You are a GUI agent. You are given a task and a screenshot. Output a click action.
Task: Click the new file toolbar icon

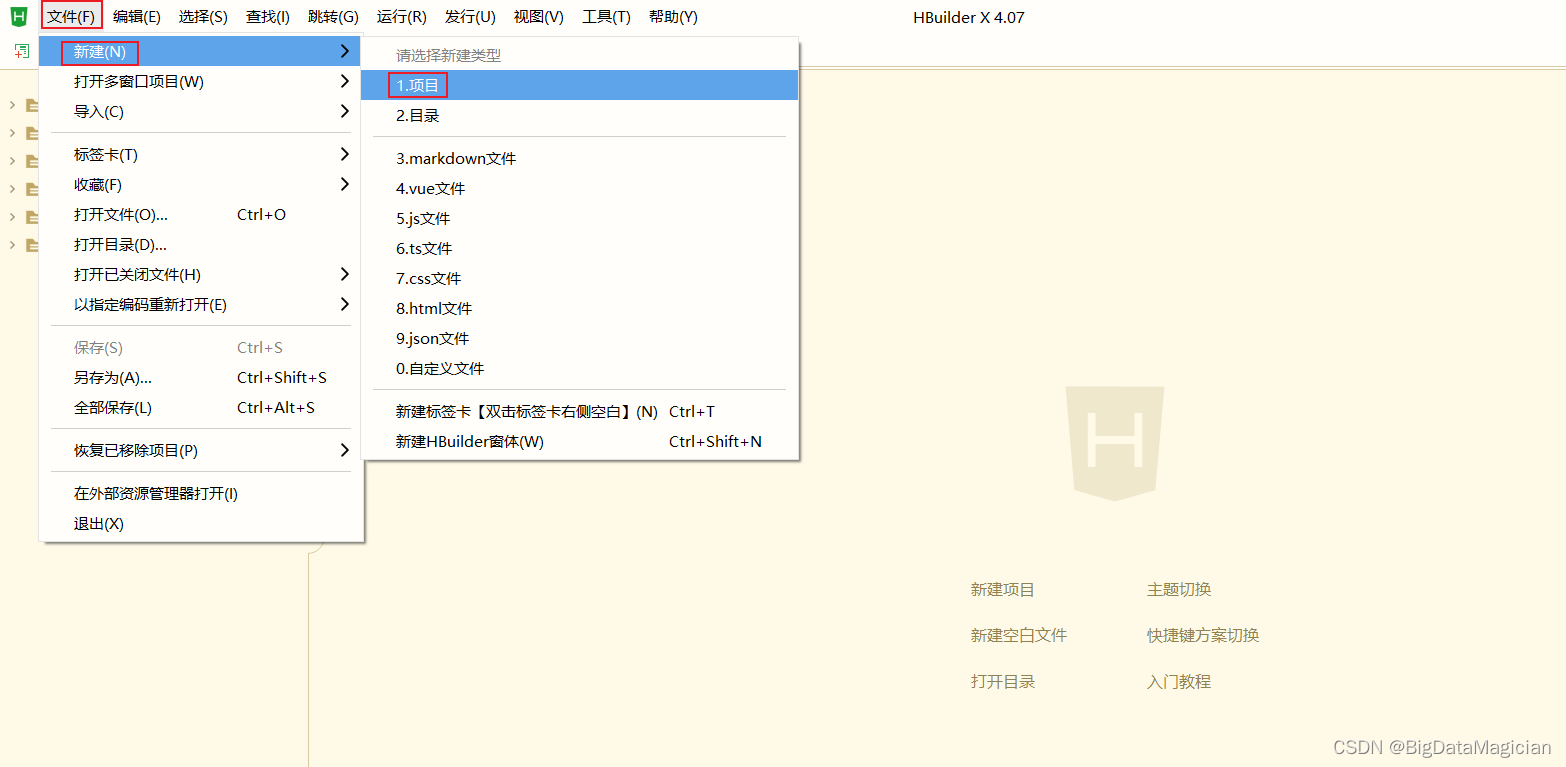click(x=22, y=50)
